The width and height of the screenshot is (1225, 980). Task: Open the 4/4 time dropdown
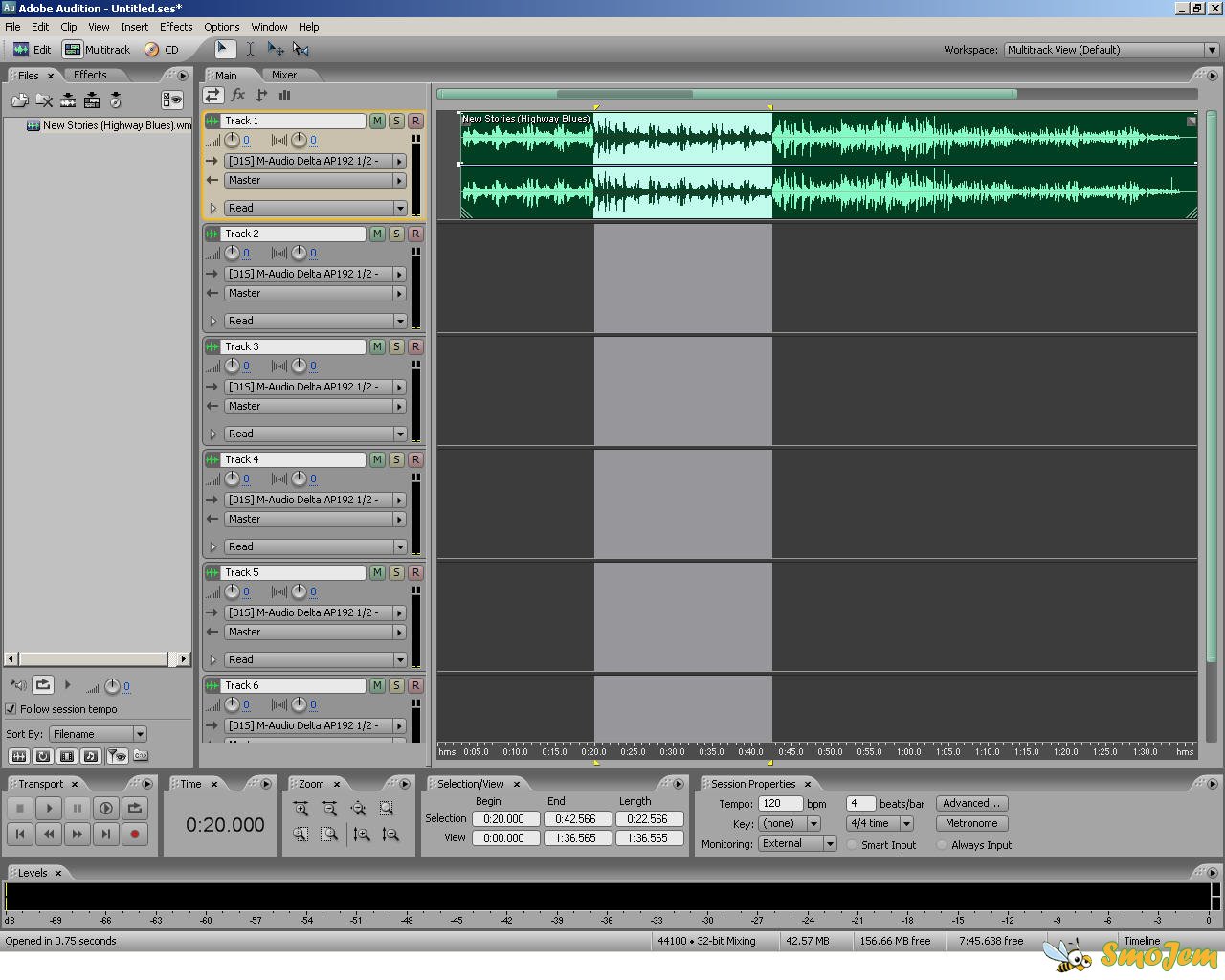click(x=880, y=823)
